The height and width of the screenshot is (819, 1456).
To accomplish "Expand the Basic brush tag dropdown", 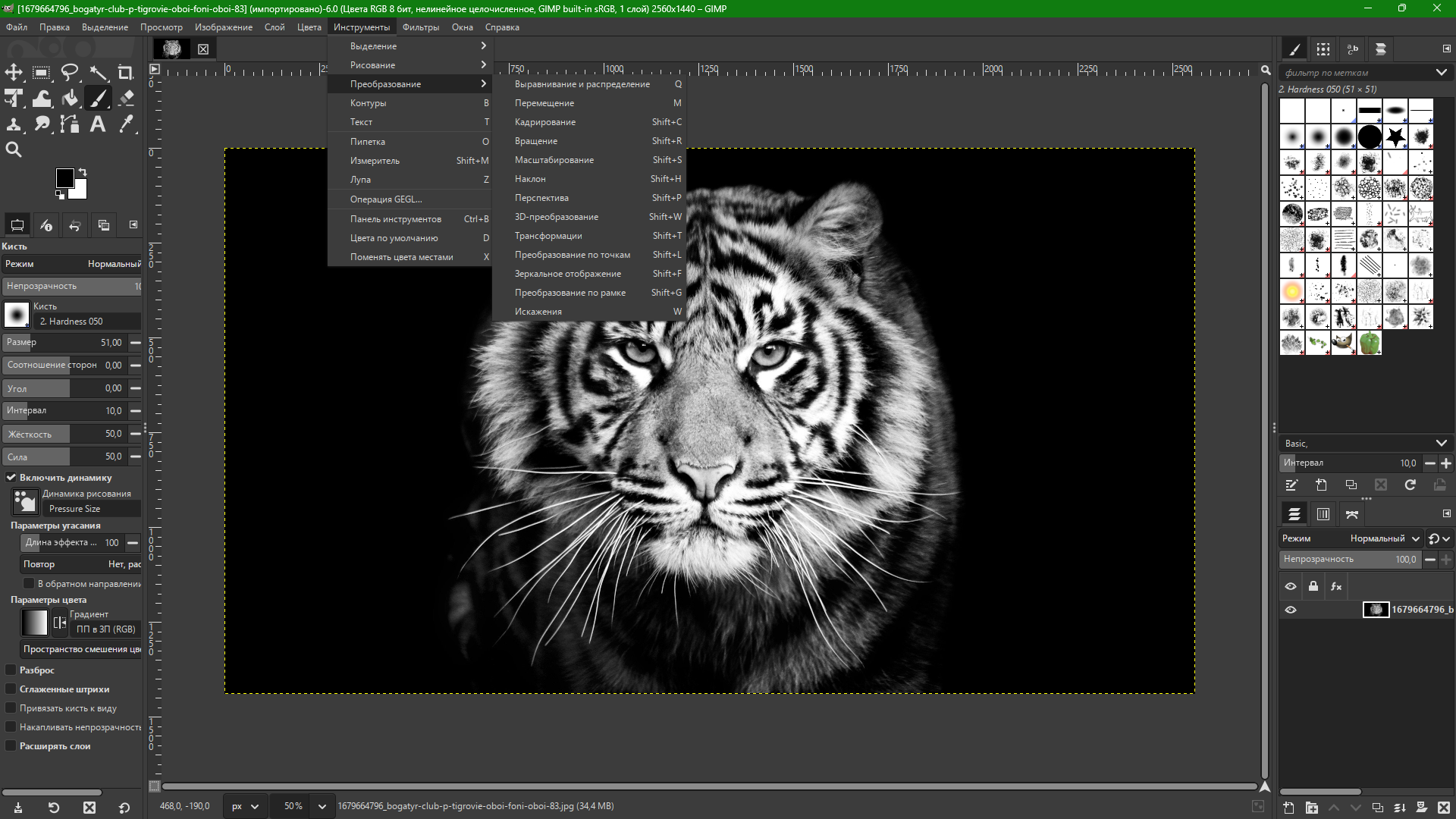I will pyautogui.click(x=1440, y=444).
